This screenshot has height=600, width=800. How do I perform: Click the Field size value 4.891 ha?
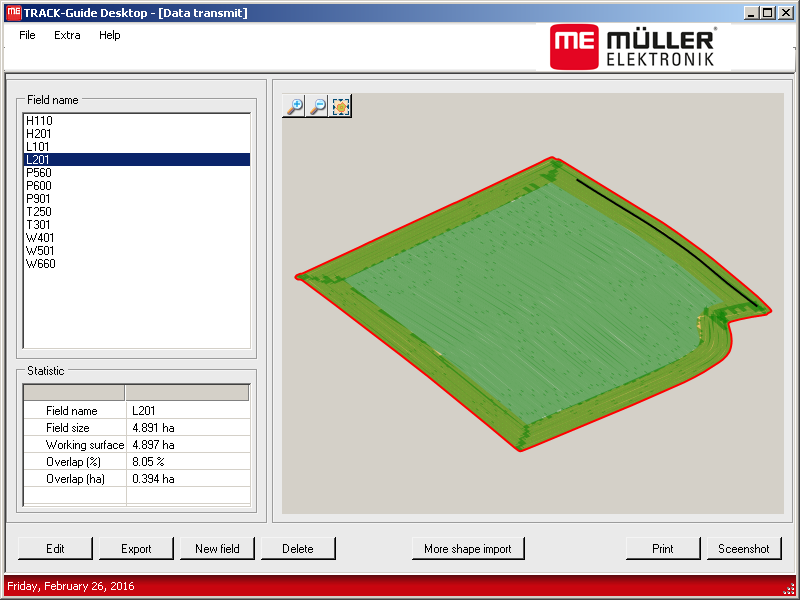[x=153, y=428]
